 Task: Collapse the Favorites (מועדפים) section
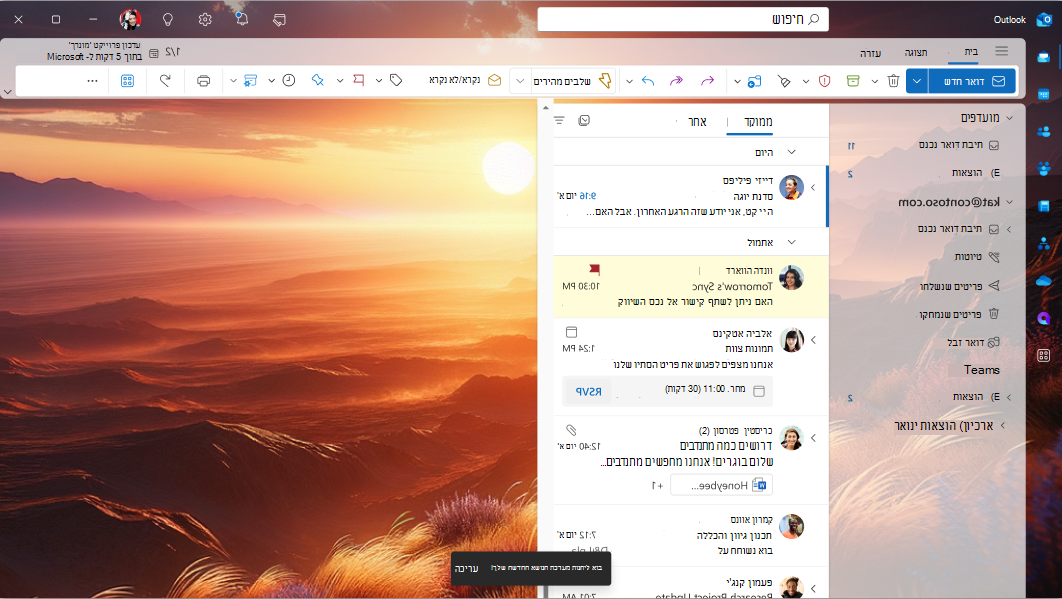pos(1009,118)
